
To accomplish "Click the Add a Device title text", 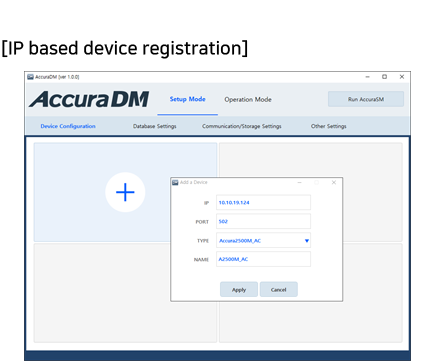I will (x=194, y=182).
